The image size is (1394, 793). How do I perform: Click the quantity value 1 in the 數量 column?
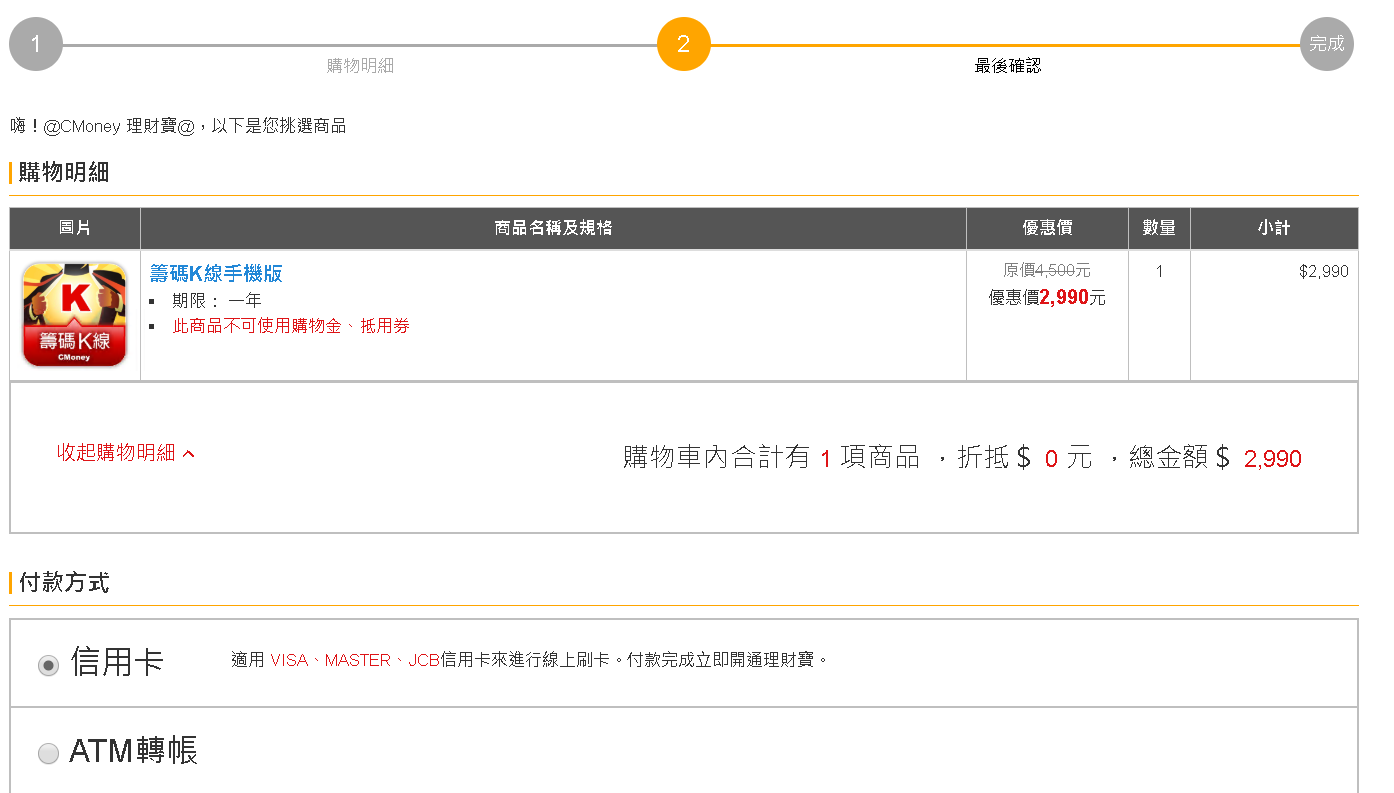(1159, 271)
